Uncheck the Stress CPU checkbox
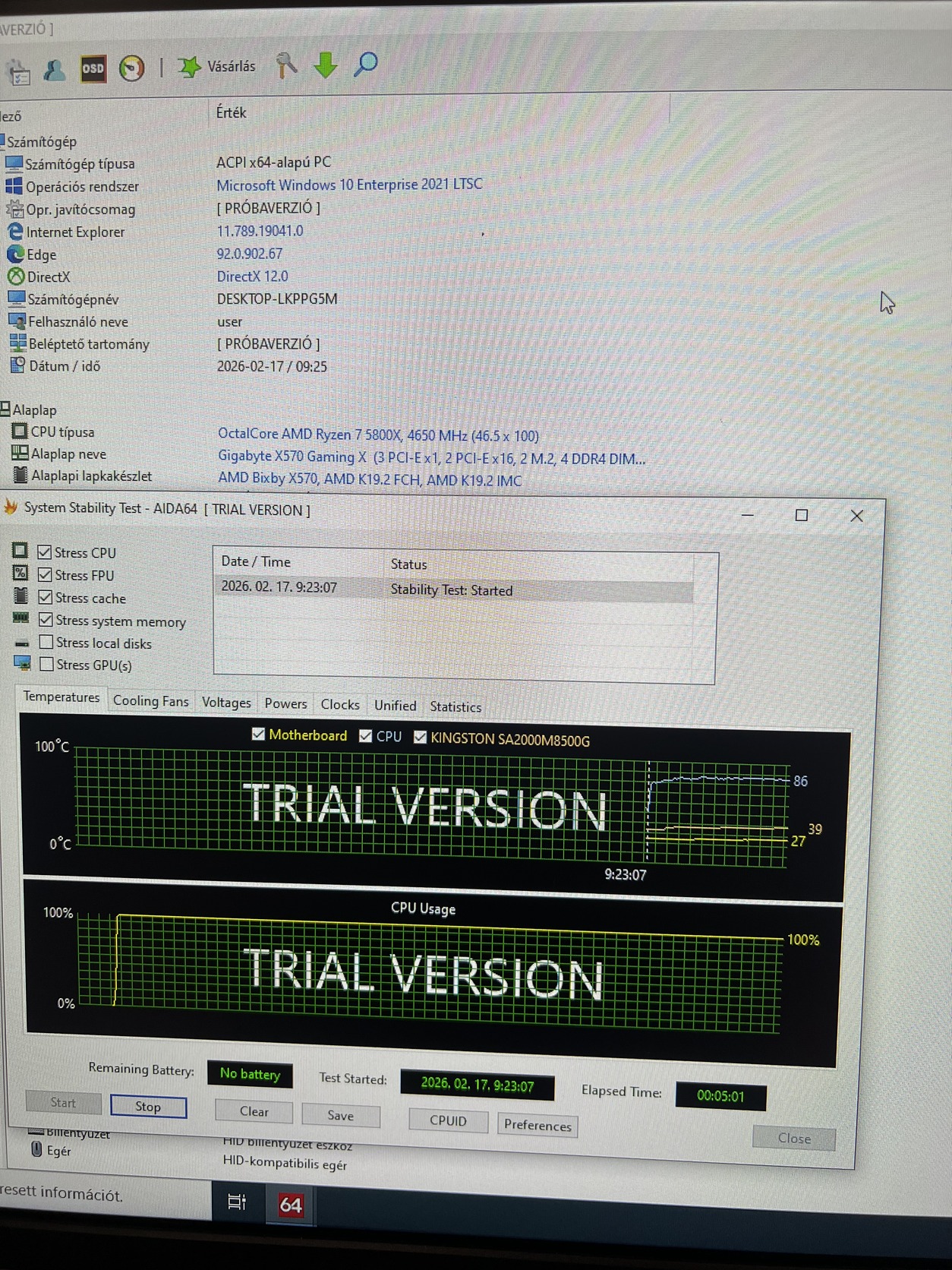 (x=45, y=552)
